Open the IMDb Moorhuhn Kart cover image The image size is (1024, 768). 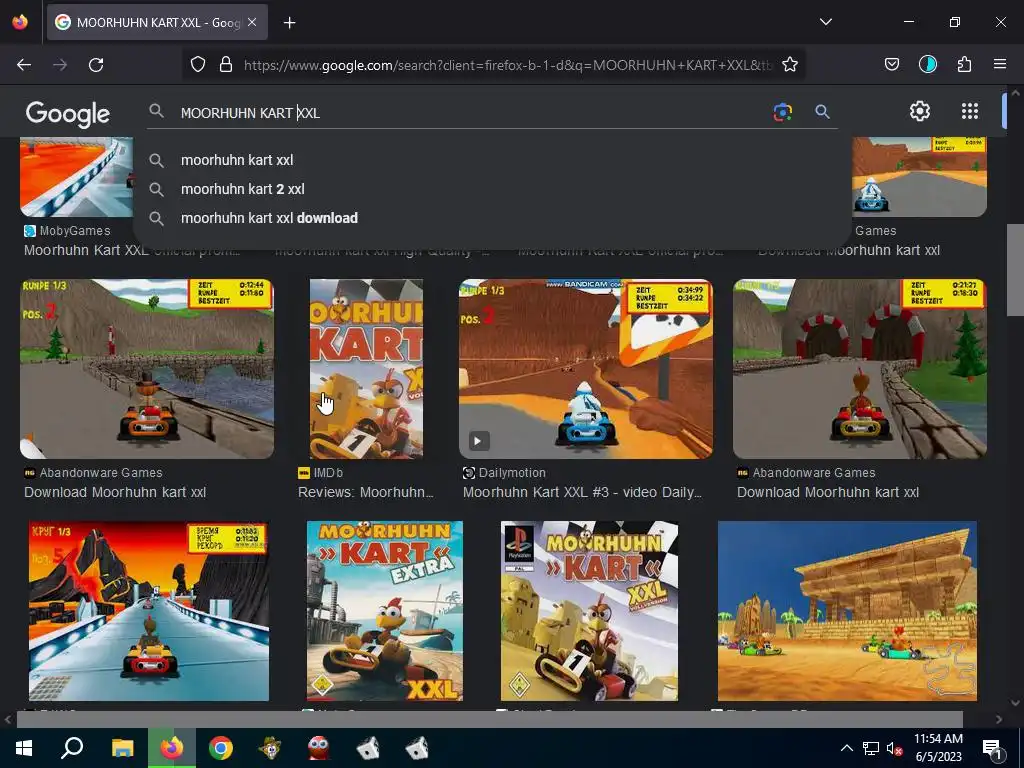366,369
